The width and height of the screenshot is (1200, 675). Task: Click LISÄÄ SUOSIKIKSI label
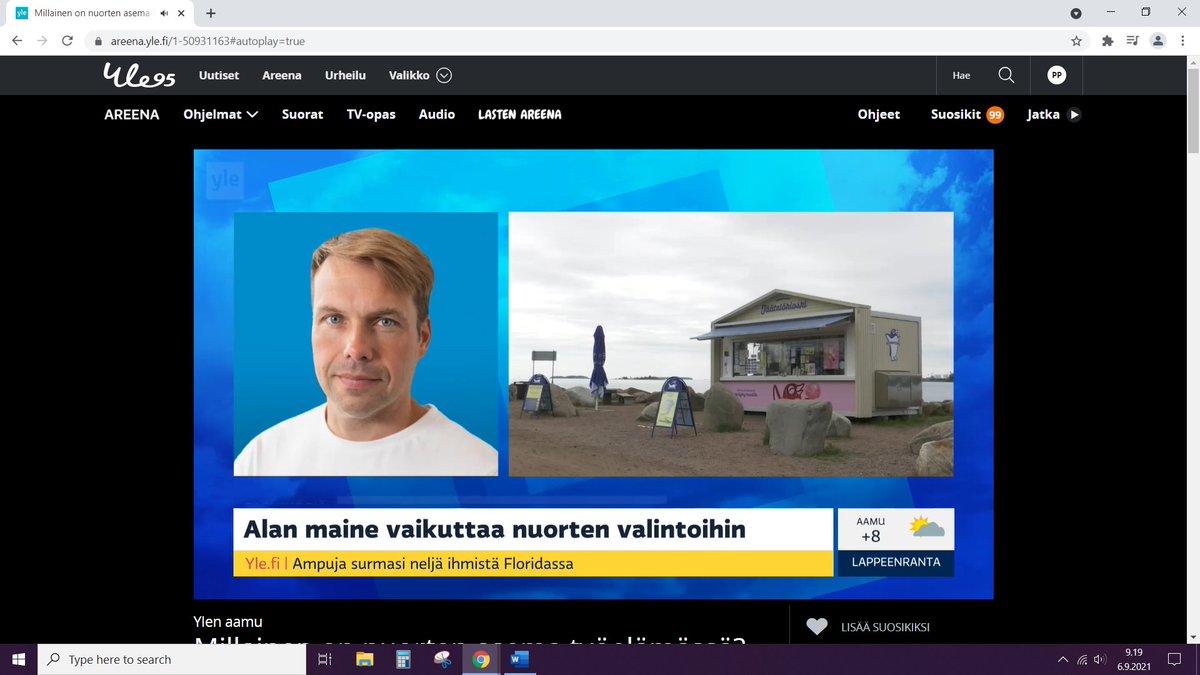[887, 627]
